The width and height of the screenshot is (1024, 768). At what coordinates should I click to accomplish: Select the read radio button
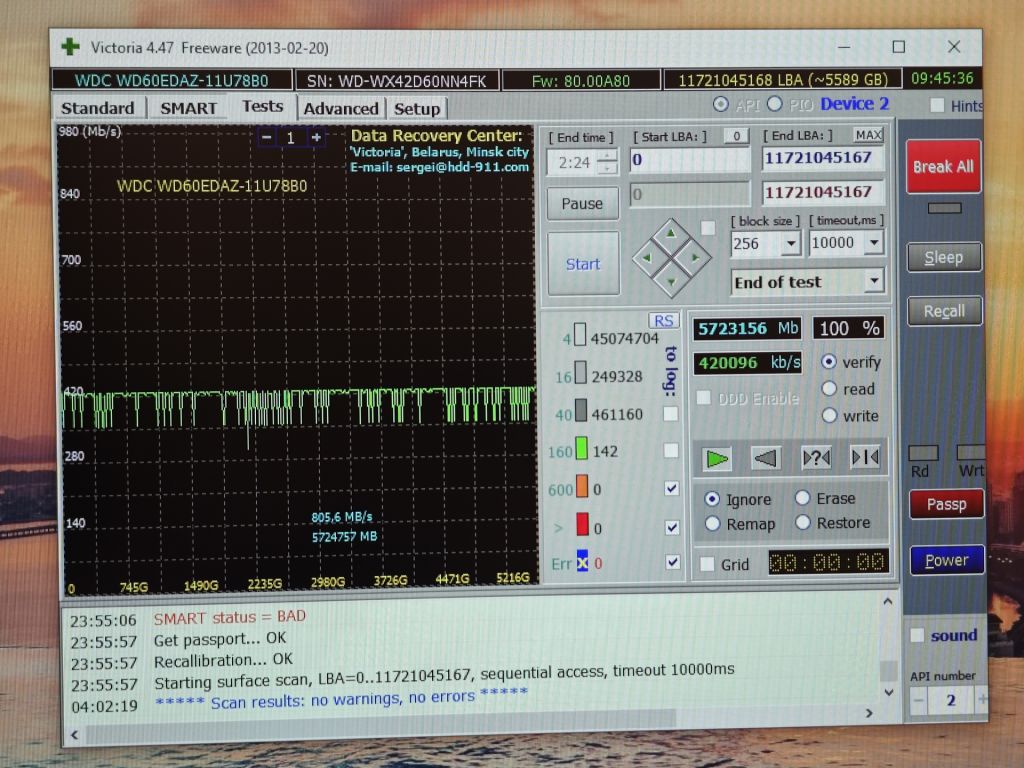click(x=829, y=389)
